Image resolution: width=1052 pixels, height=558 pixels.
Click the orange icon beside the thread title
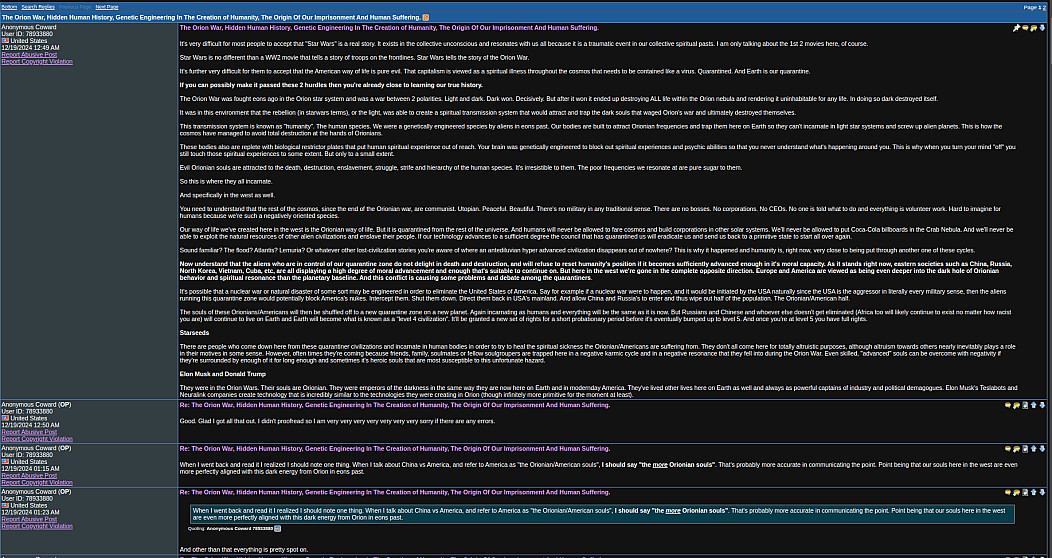(x=427, y=17)
